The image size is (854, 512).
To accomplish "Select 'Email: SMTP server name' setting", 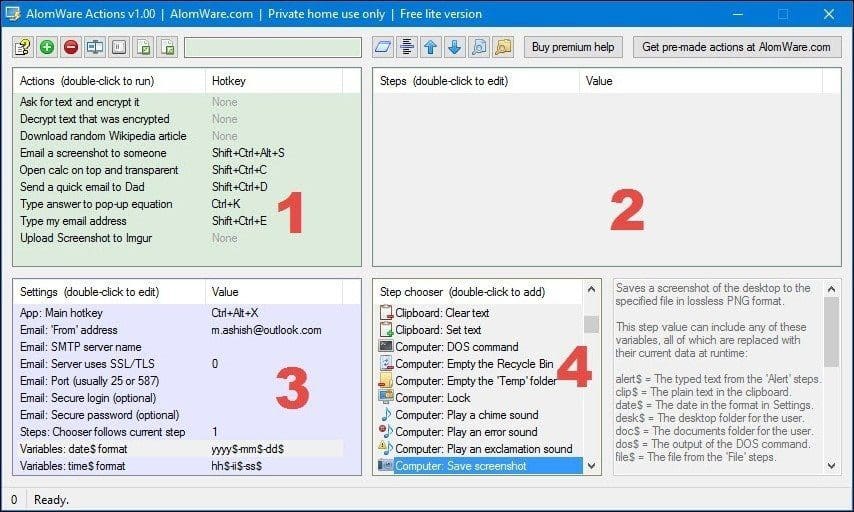I will click(x=81, y=346).
